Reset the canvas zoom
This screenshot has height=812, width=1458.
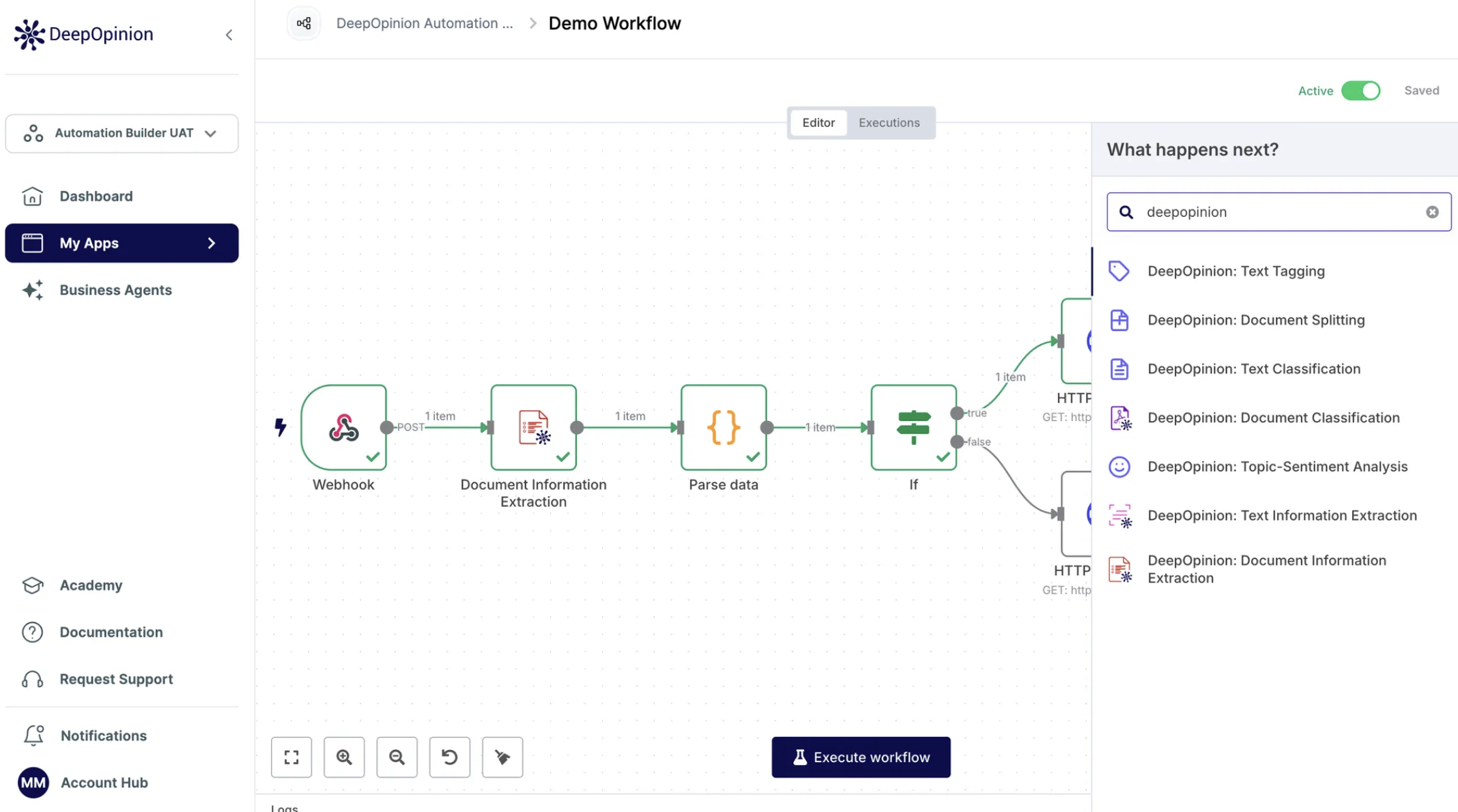point(450,757)
